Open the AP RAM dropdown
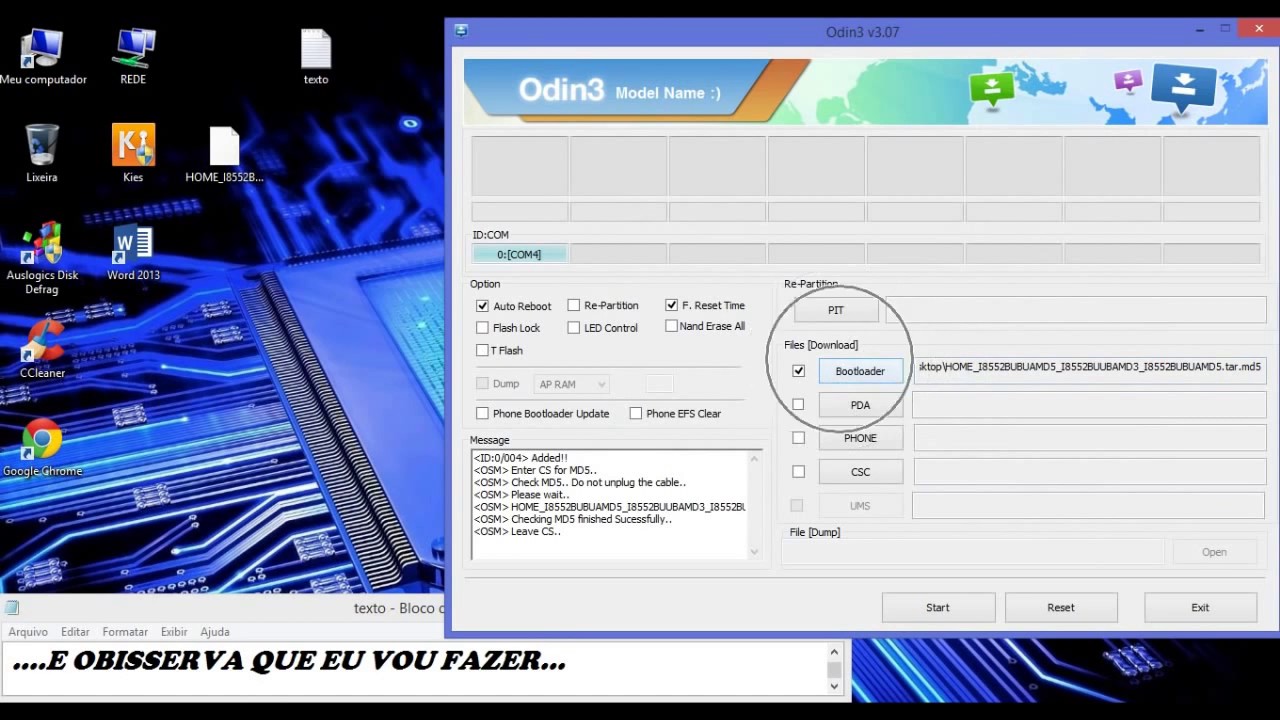1280x720 pixels. [572, 384]
